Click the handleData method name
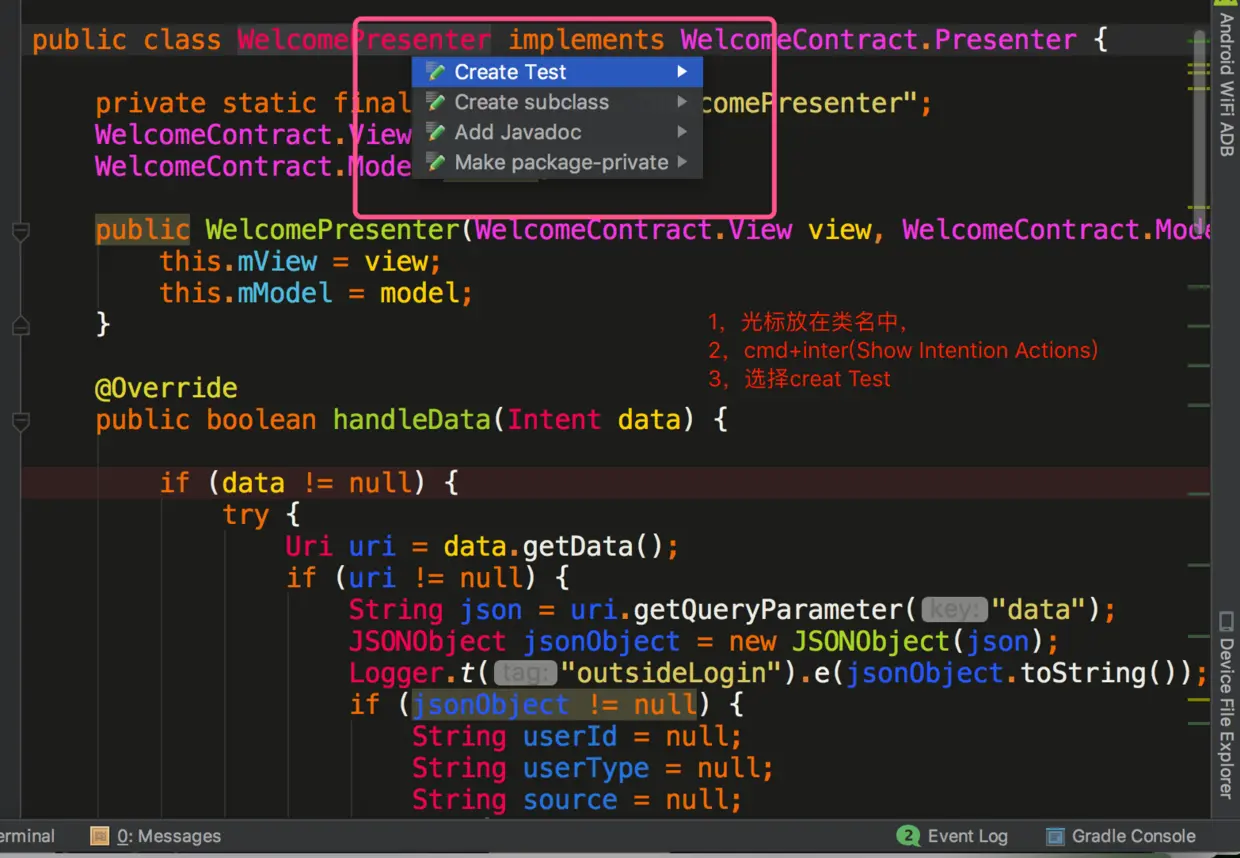1240x858 pixels. coord(412,420)
